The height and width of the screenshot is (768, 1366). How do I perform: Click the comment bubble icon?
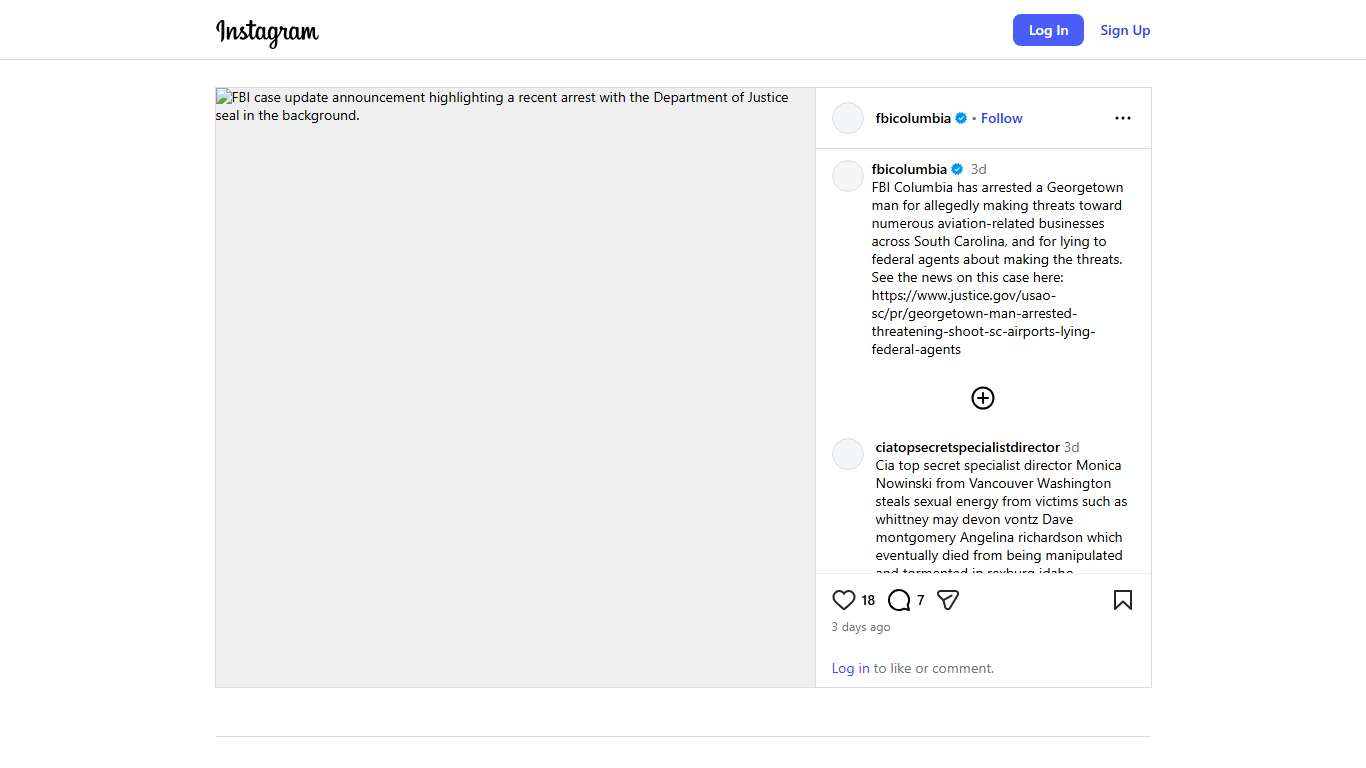point(899,600)
